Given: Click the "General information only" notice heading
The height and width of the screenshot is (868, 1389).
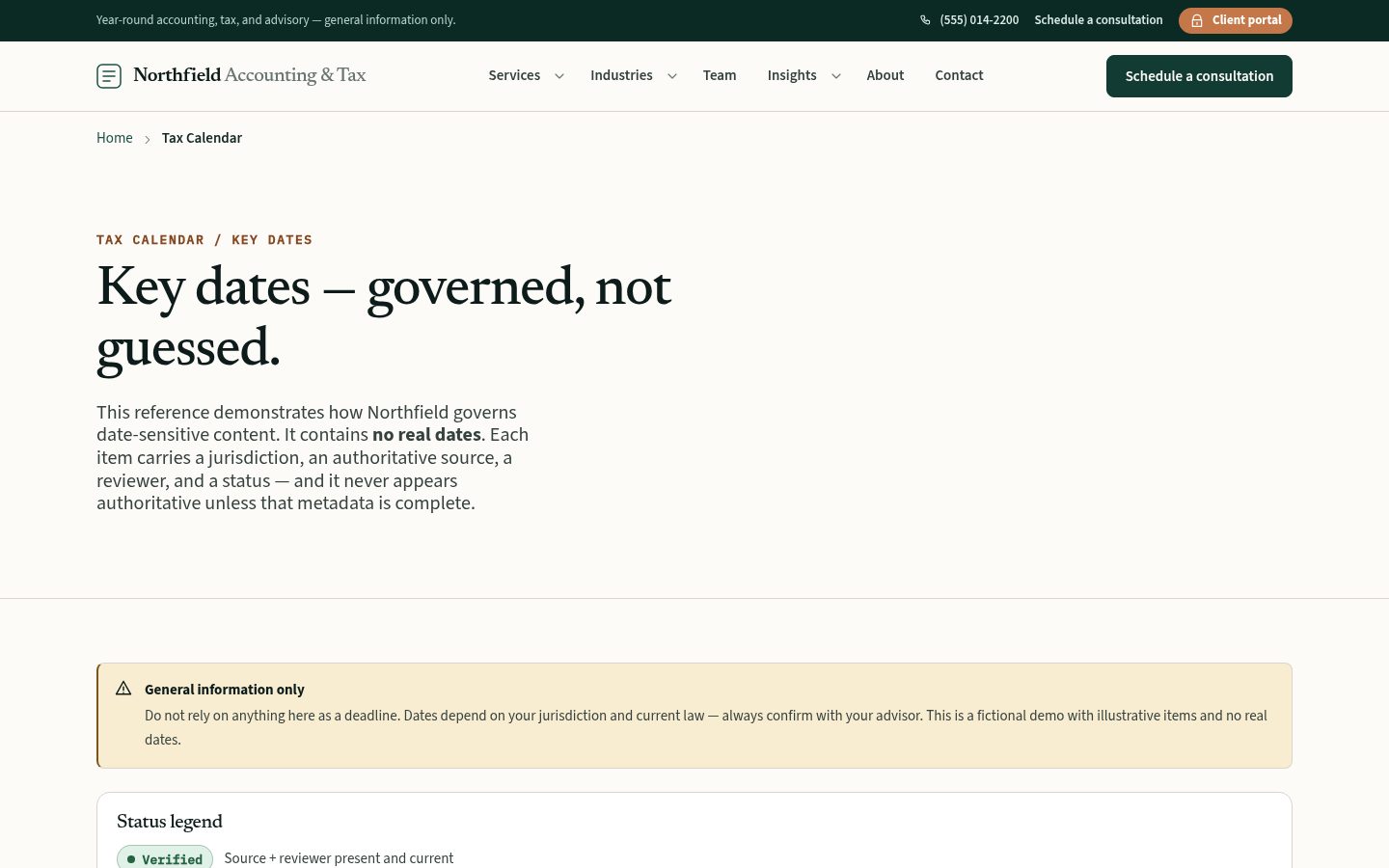Looking at the screenshot, I should pos(224,690).
